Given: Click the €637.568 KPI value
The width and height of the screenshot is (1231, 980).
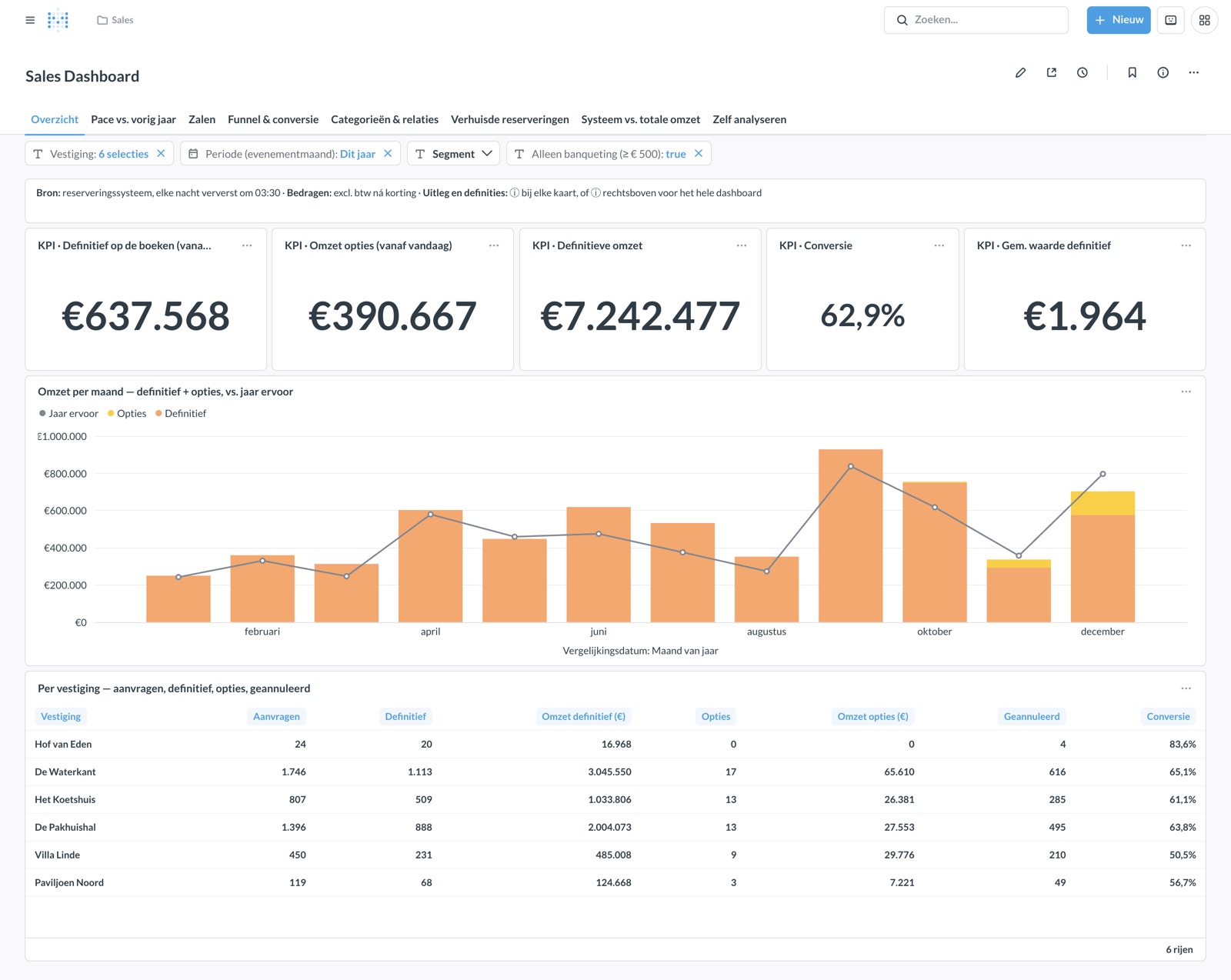Looking at the screenshot, I should pos(145,316).
